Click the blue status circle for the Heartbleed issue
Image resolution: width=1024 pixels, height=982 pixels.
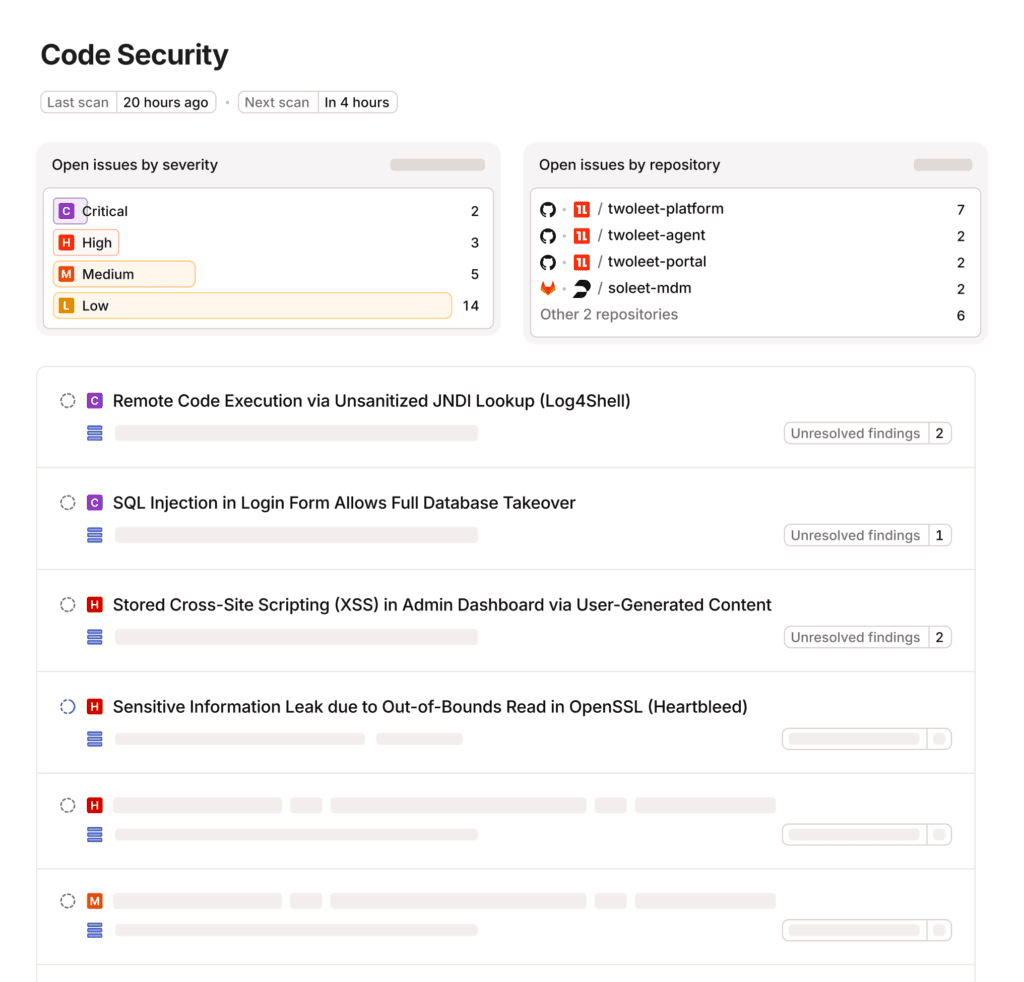[68, 706]
